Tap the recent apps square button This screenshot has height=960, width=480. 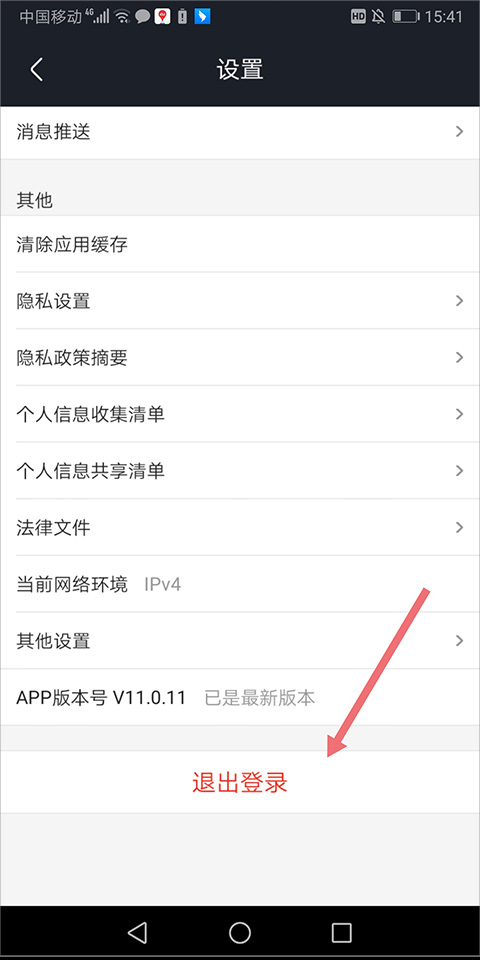point(341,932)
